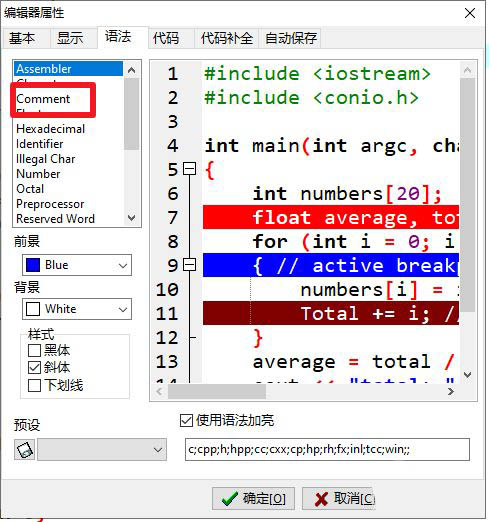The height and width of the screenshot is (522, 489).
Task: Open the foreground Blue color dropdown
Action: (77, 265)
